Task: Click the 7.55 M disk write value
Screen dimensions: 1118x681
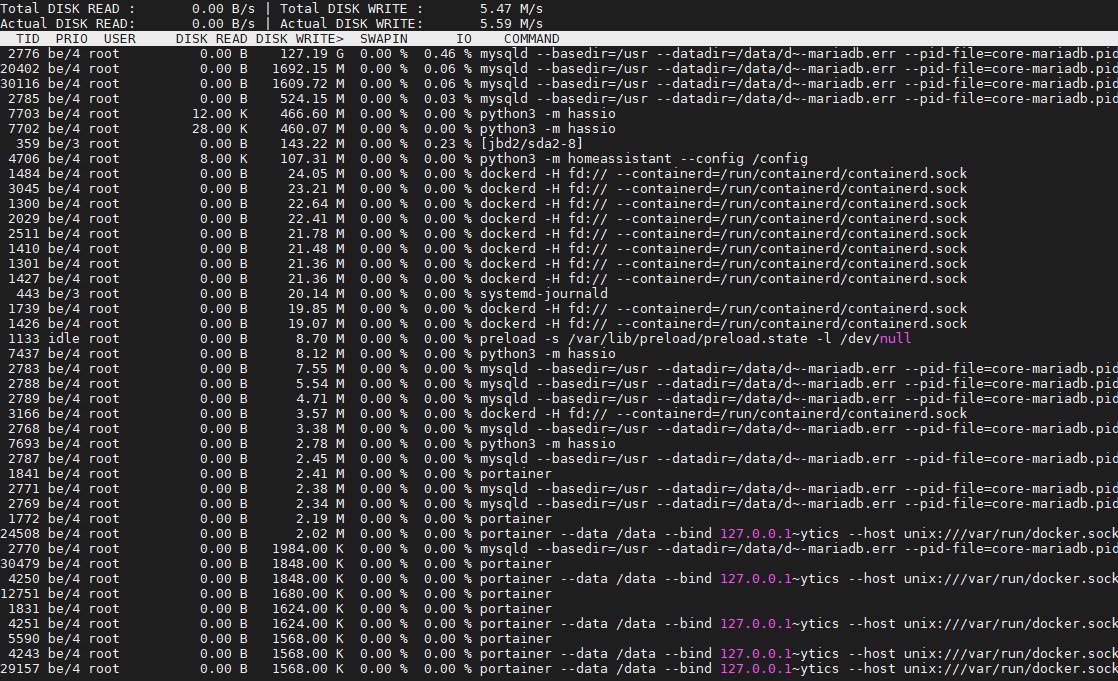Action: pos(320,368)
